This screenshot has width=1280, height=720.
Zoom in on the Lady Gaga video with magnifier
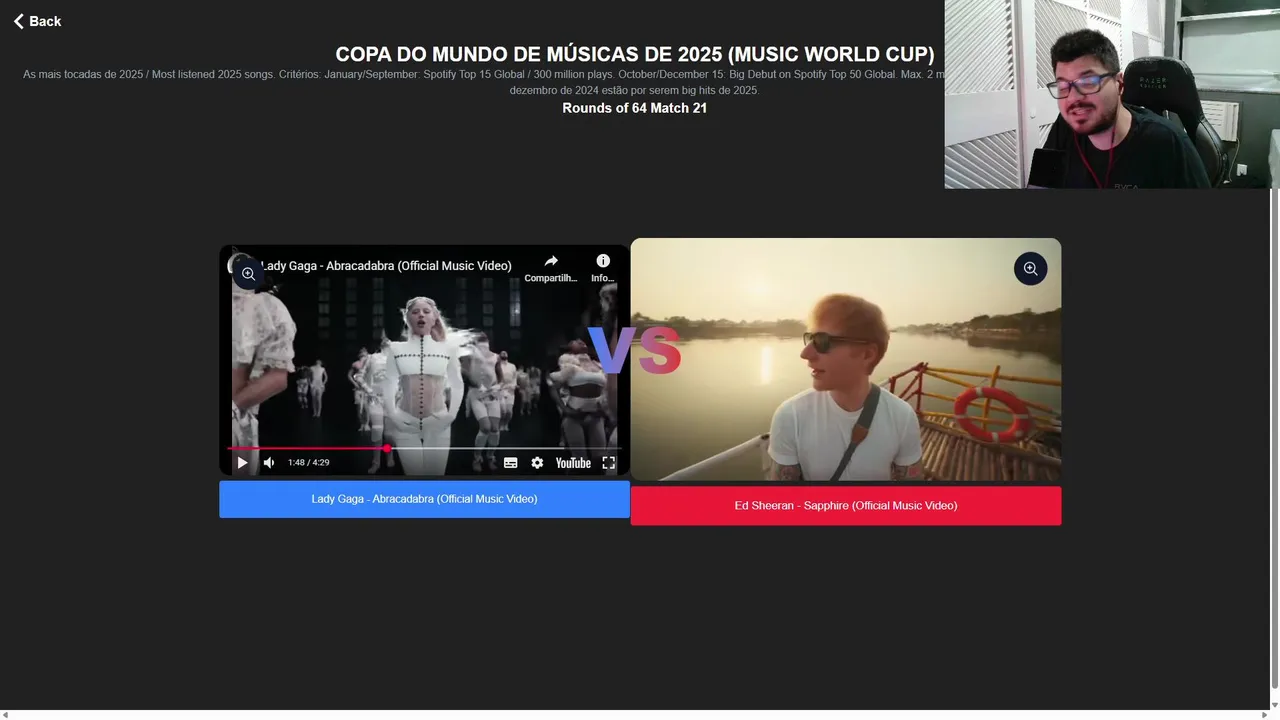(x=248, y=273)
